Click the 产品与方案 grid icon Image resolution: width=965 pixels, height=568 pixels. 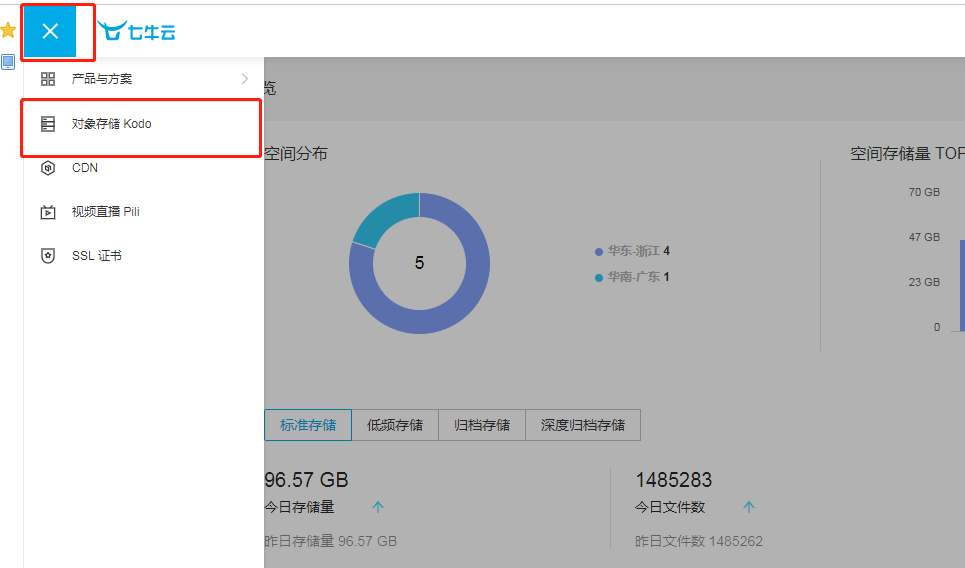(x=48, y=79)
